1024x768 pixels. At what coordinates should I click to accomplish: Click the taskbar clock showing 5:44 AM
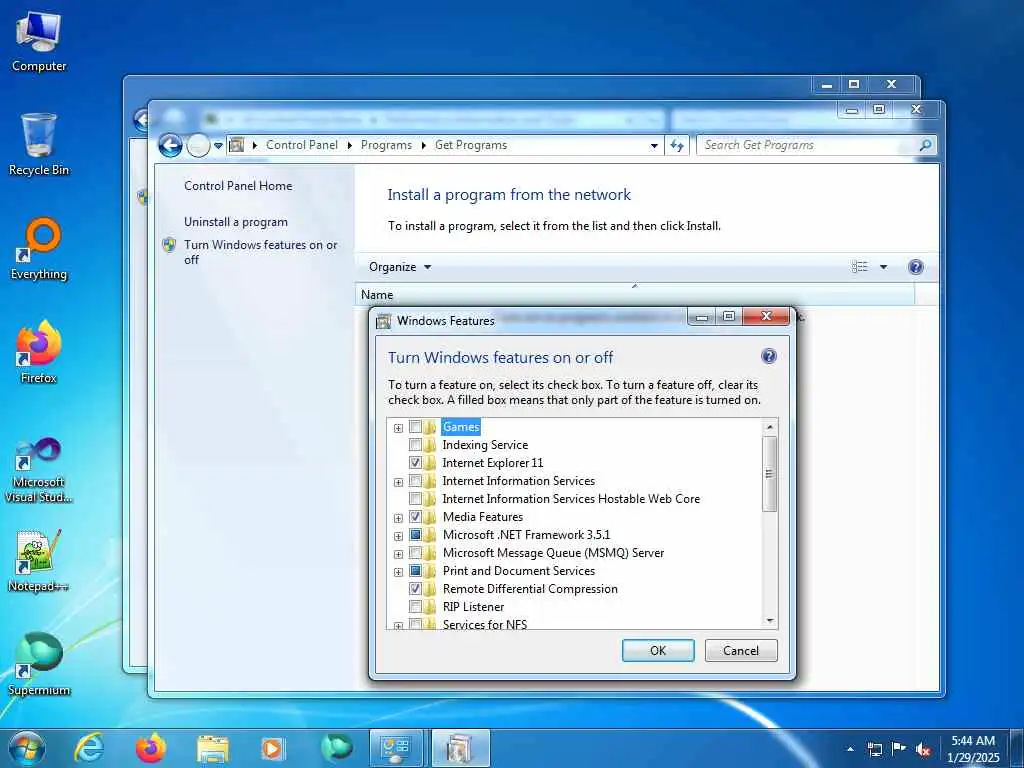tap(973, 749)
